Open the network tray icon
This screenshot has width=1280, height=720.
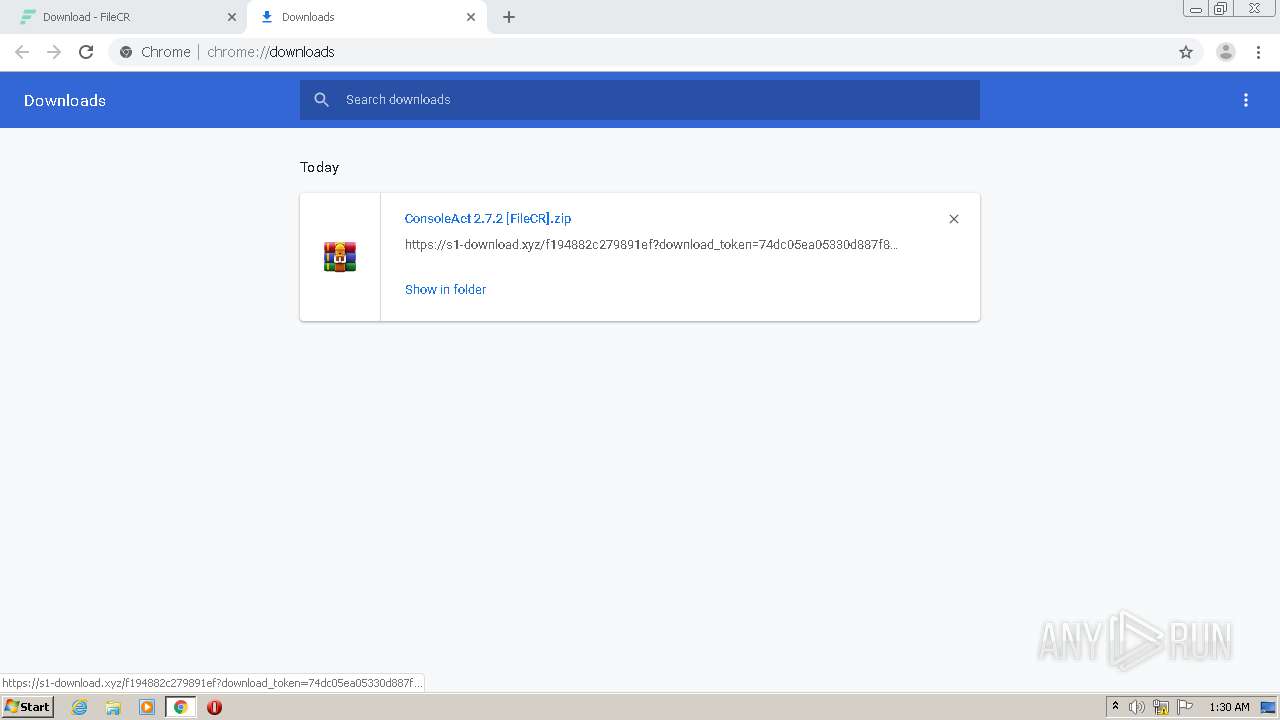tap(1161, 707)
